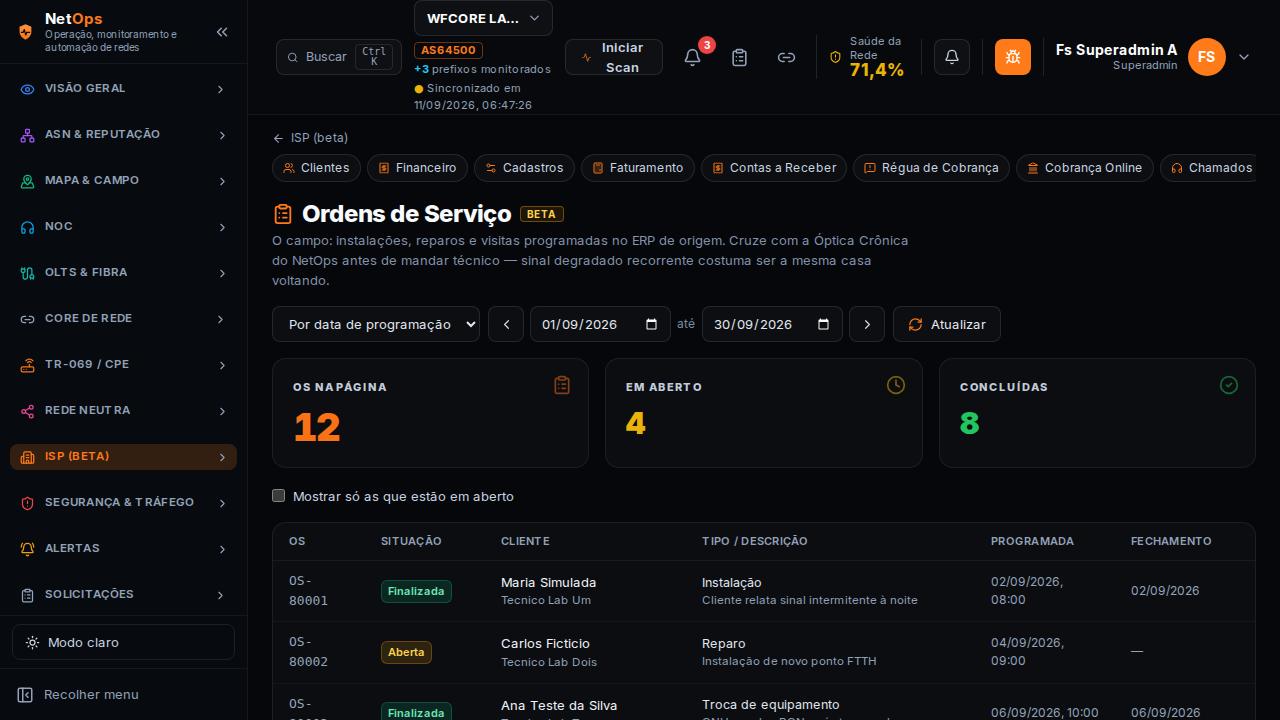Open the clipboard icon in top bar

pos(739,57)
